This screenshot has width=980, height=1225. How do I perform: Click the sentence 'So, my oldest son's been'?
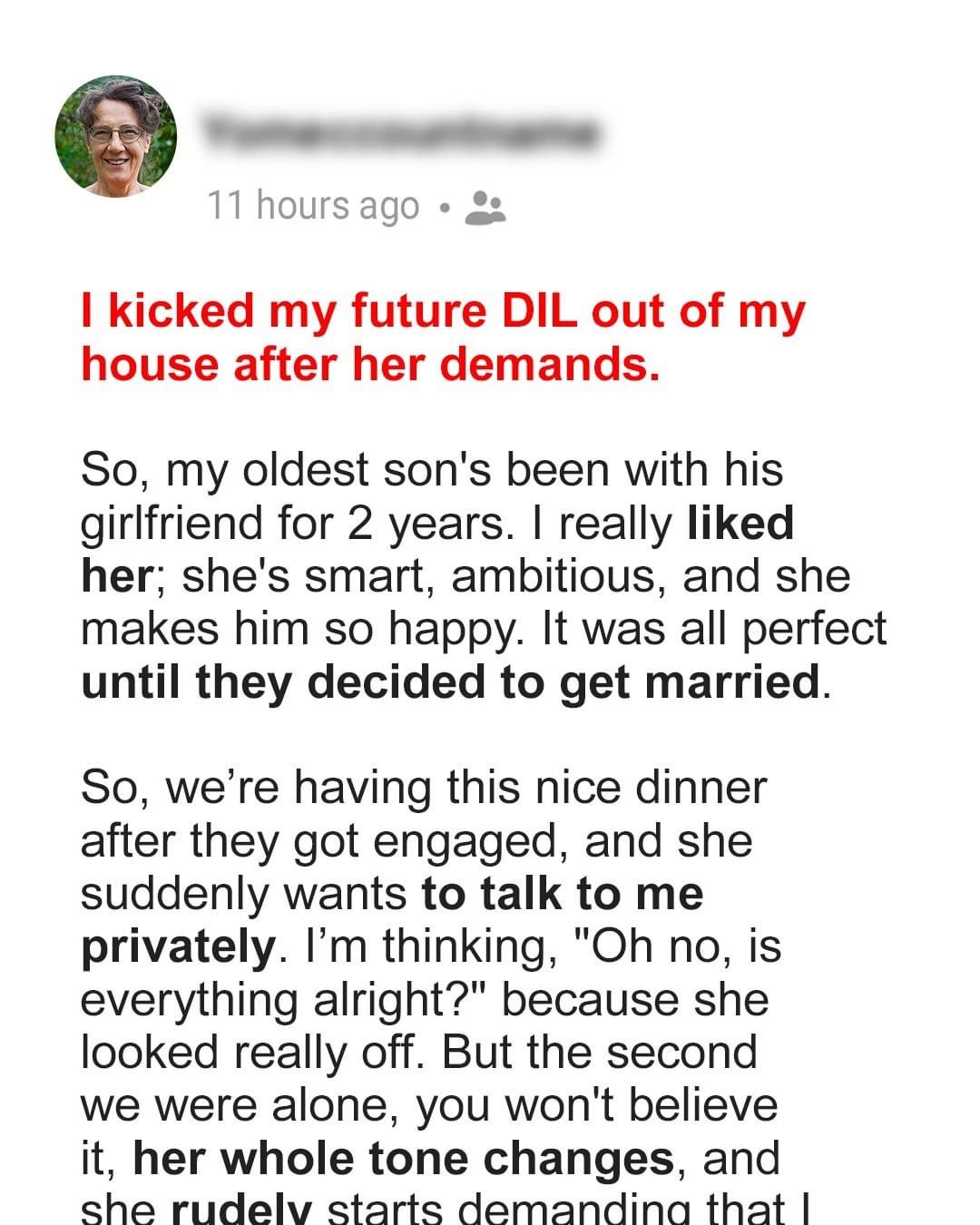click(x=432, y=470)
